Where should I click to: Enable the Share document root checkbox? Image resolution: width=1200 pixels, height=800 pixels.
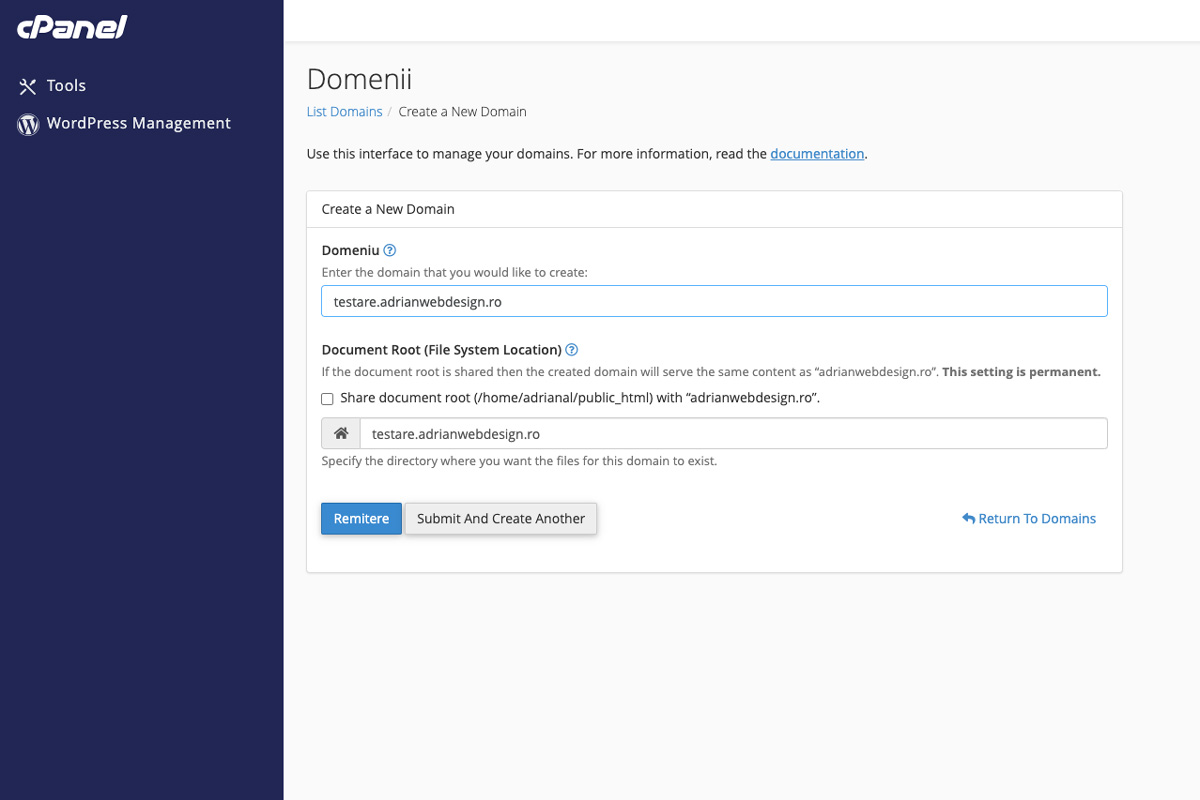click(x=327, y=399)
